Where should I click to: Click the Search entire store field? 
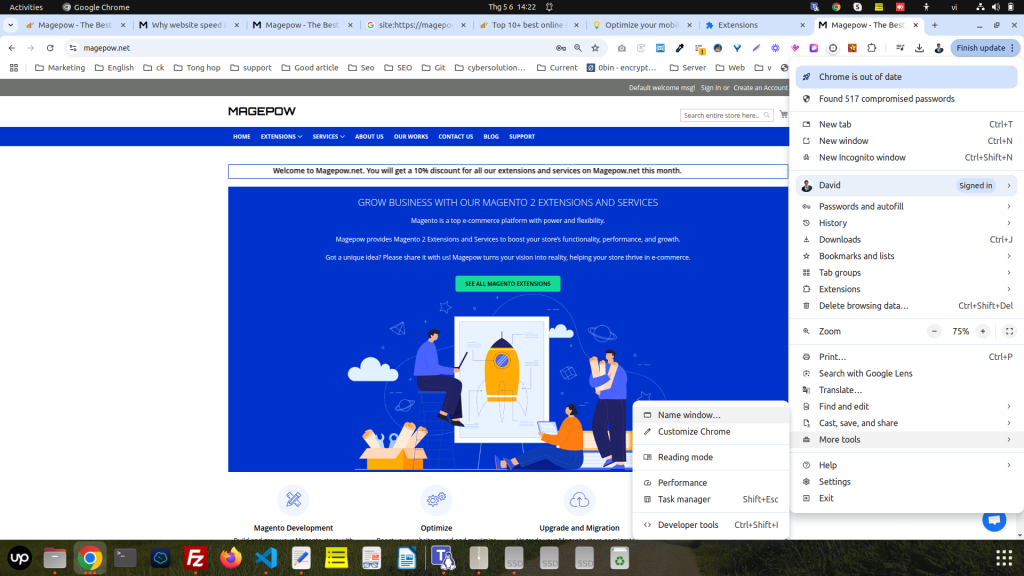(720, 116)
